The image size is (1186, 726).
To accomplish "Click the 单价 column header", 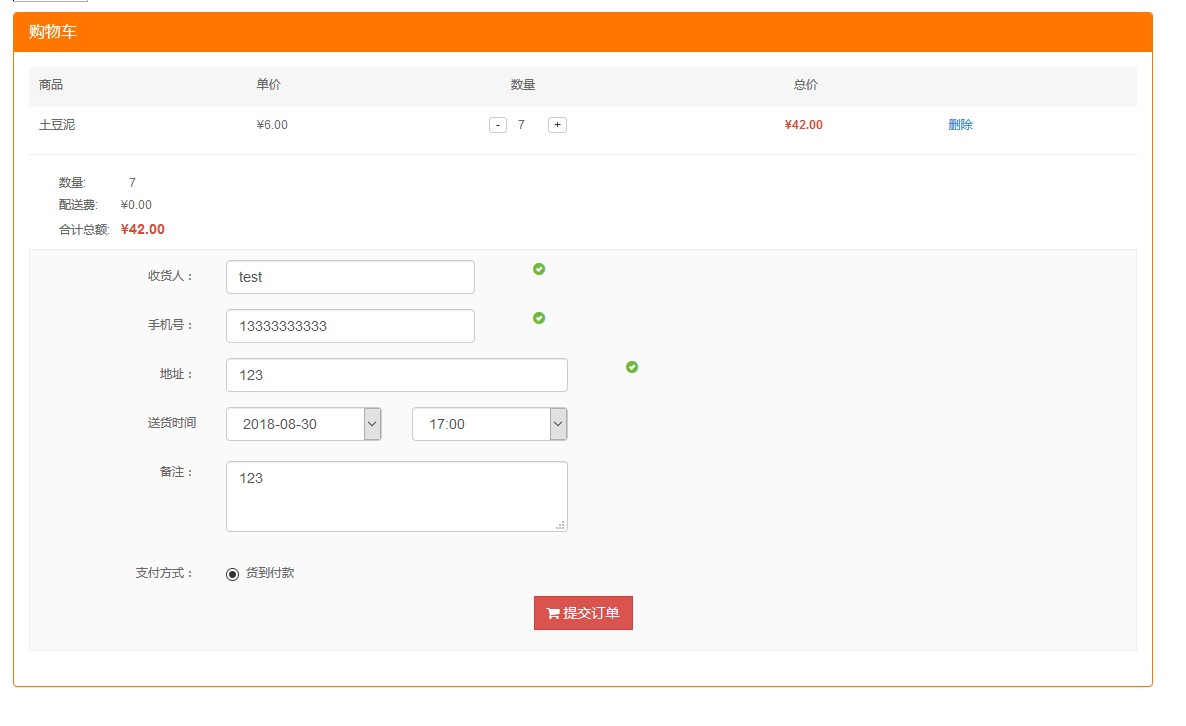I will (x=269, y=85).
